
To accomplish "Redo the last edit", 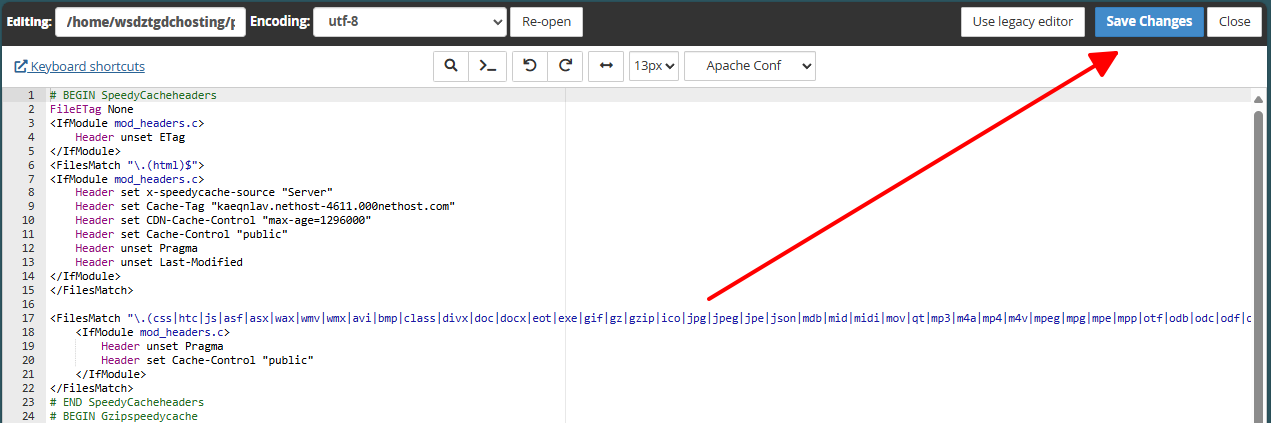I will pyautogui.click(x=565, y=66).
